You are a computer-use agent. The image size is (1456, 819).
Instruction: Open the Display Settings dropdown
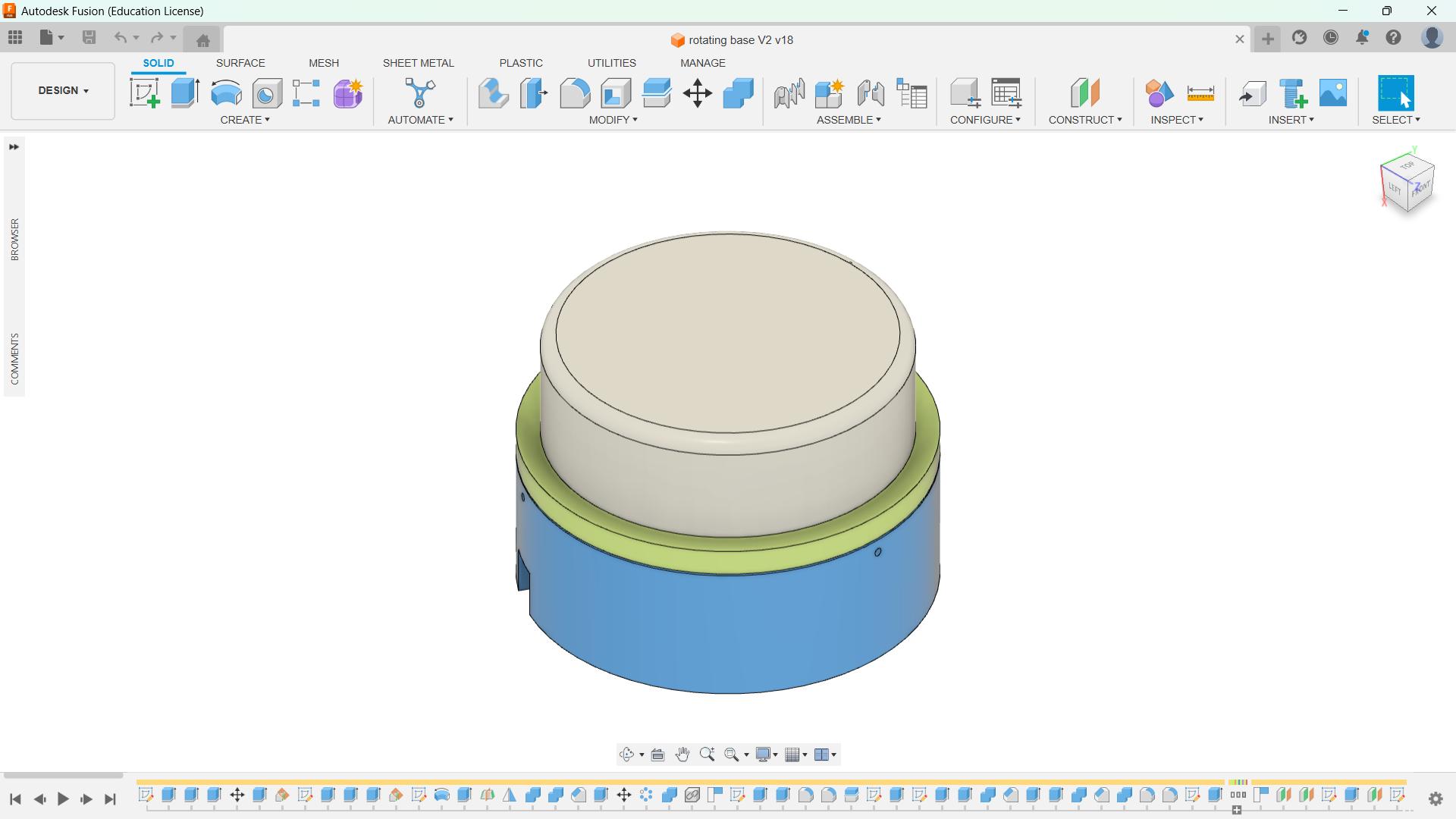pos(766,755)
